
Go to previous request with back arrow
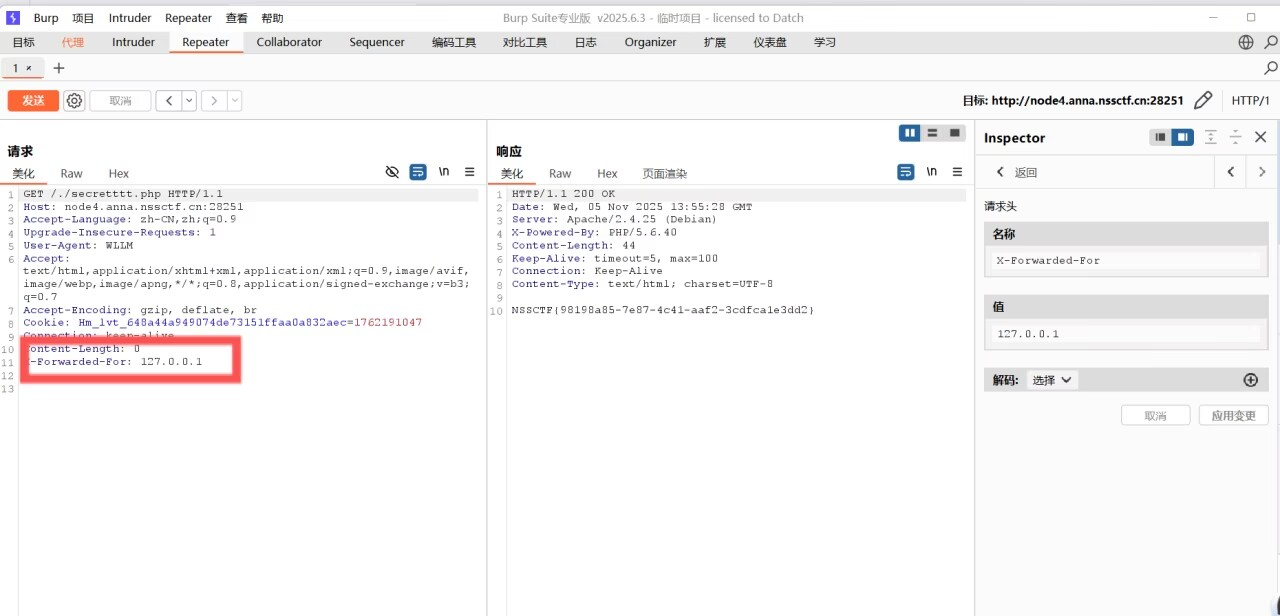(x=169, y=101)
